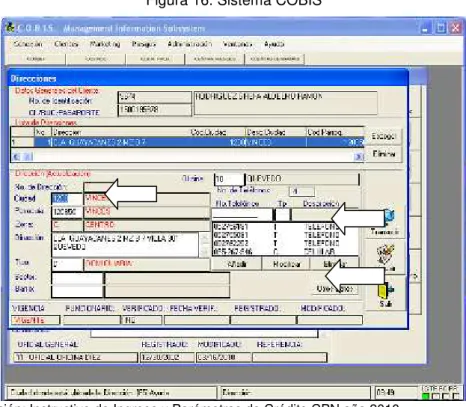Click the COBIS application title bar icon
The image size is (466, 407).
(x=10, y=28)
